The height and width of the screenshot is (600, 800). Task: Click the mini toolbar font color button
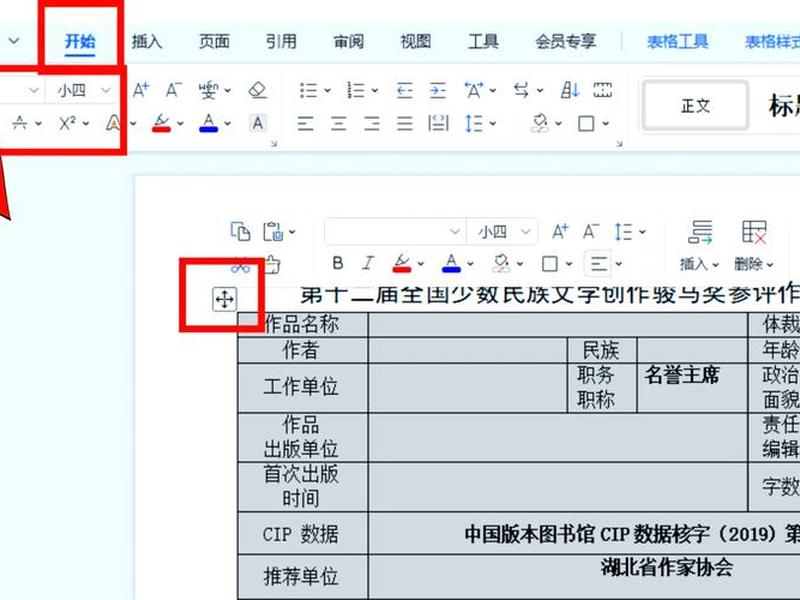pos(451,263)
